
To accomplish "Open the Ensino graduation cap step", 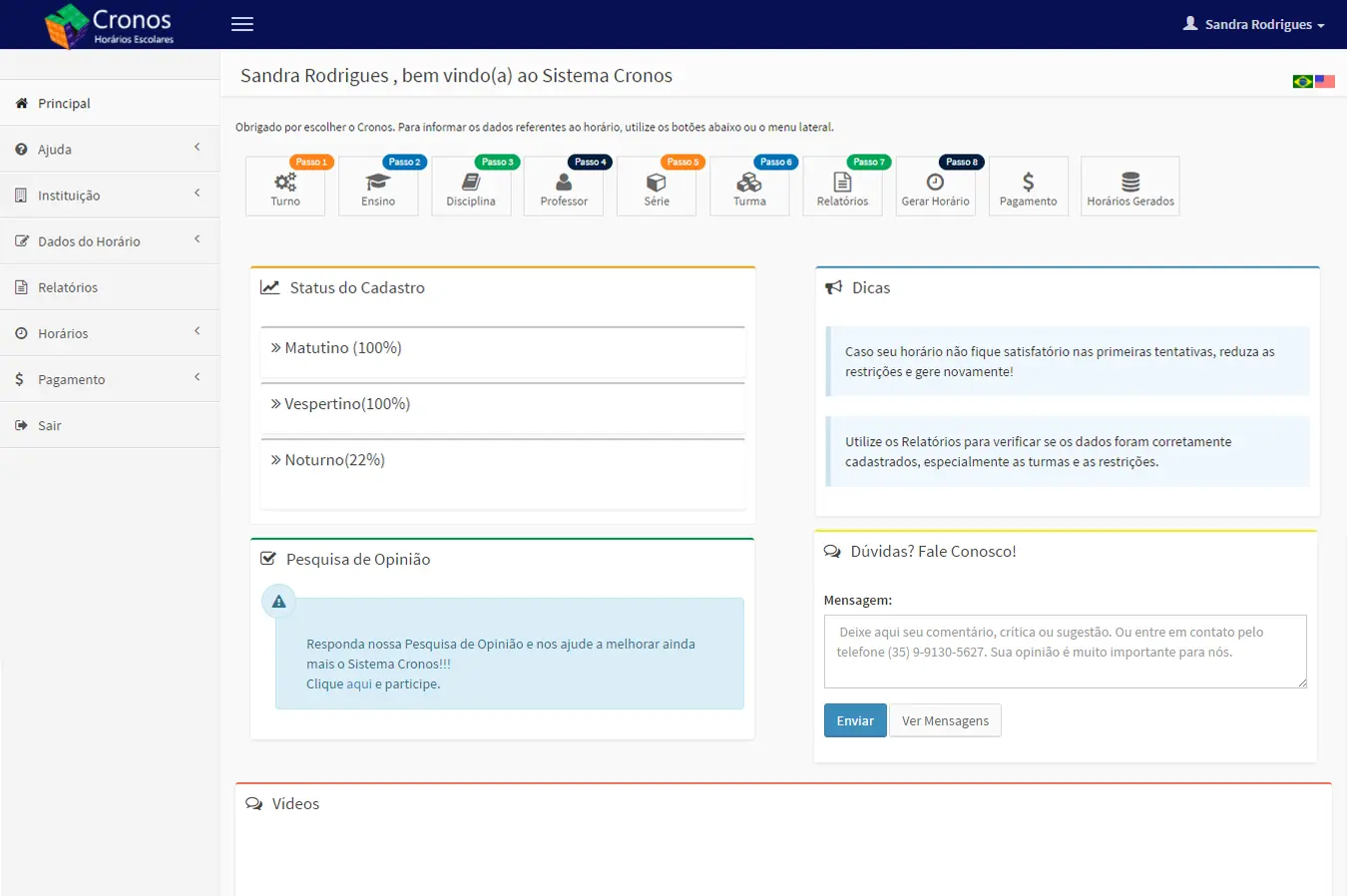I will pyautogui.click(x=378, y=186).
